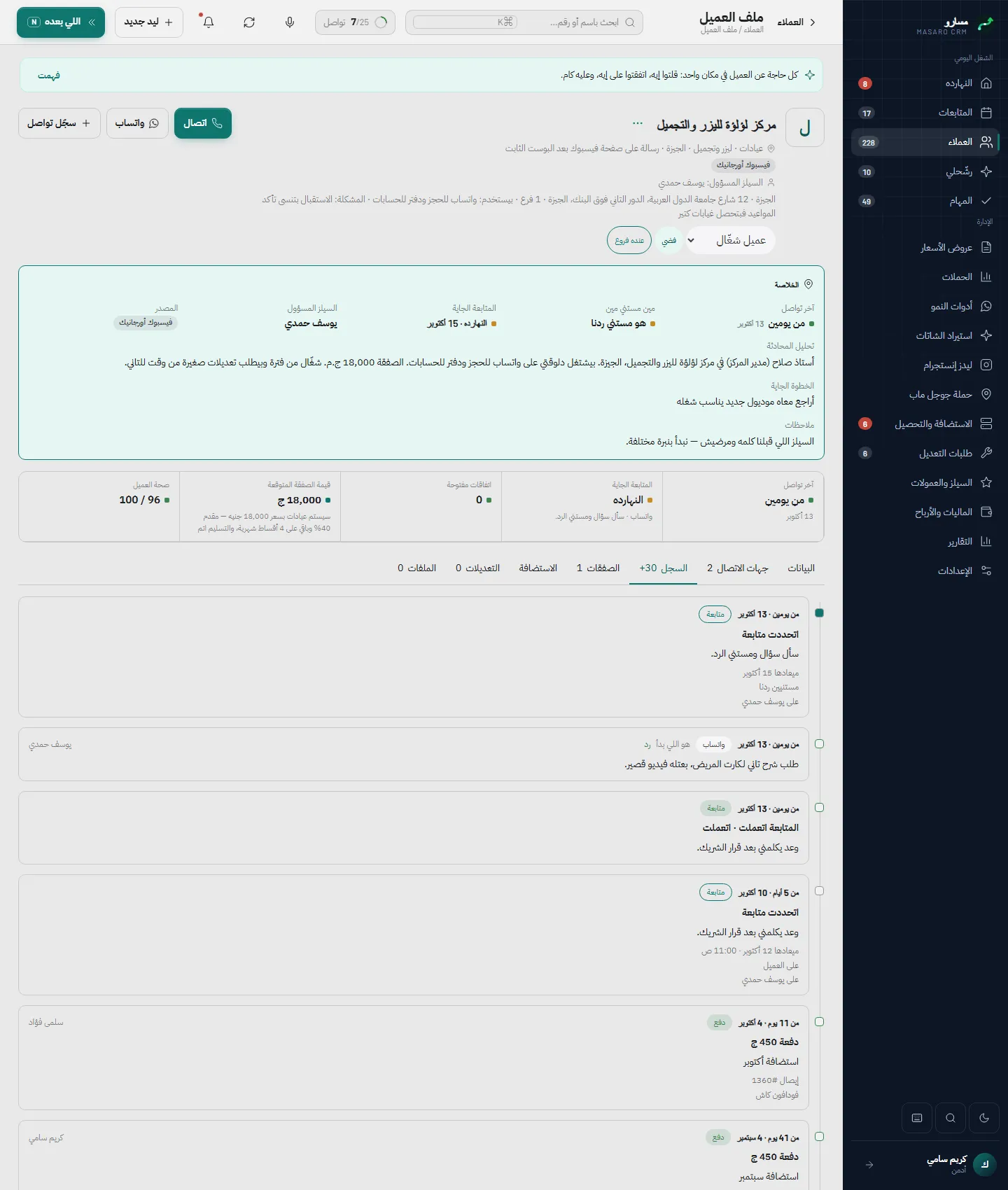Viewport: 1008px width, 1190px height.
Task: Click the واتساب button in header
Action: 137,123
